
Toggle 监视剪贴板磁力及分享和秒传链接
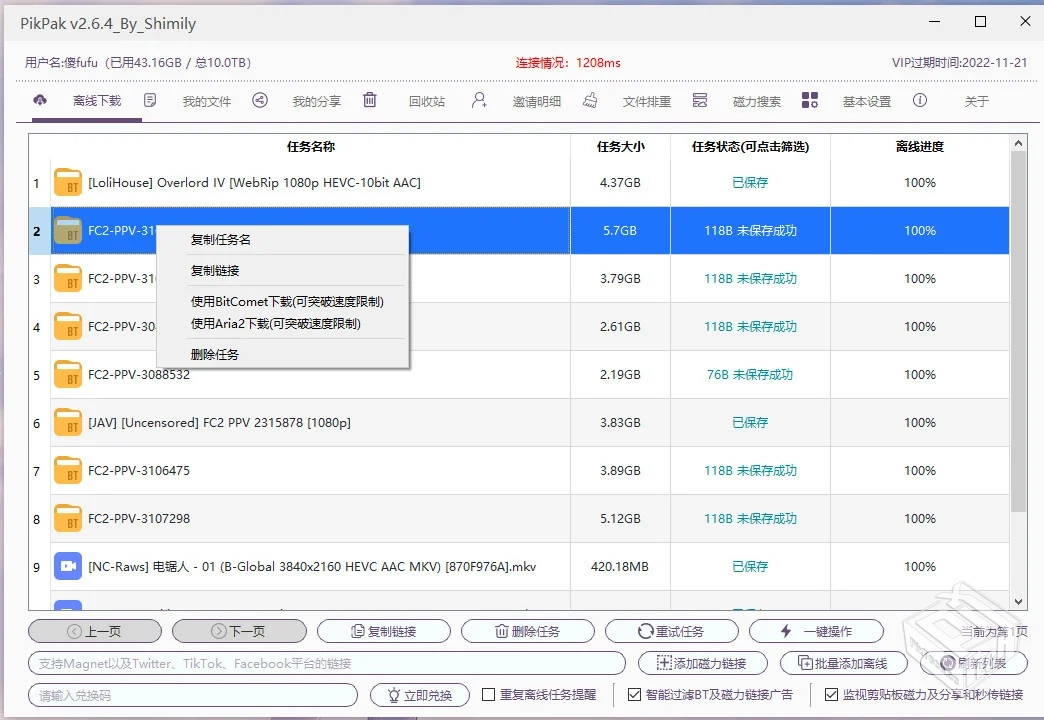coord(830,695)
